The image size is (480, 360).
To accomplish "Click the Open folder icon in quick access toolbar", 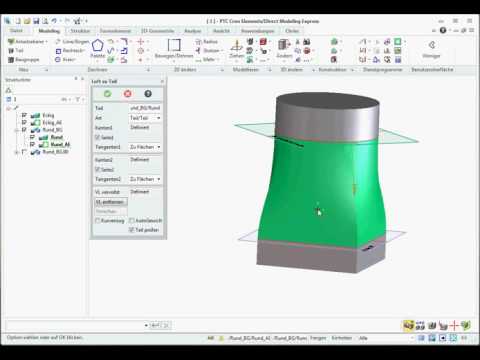I will tap(27, 21).
